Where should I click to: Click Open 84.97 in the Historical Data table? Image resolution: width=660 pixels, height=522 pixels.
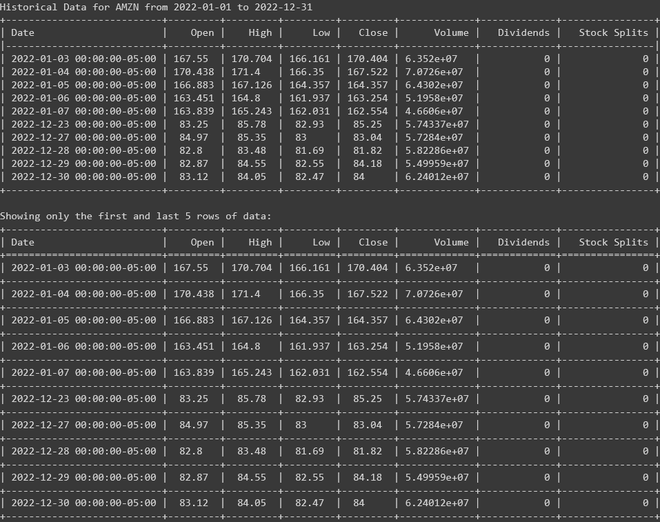194,137
